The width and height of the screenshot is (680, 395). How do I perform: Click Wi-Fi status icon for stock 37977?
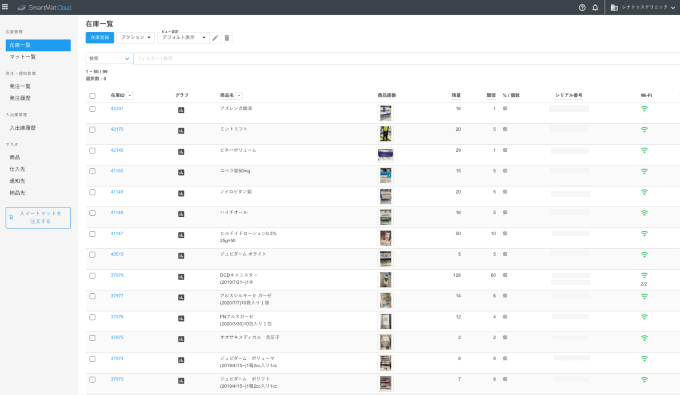click(x=644, y=296)
